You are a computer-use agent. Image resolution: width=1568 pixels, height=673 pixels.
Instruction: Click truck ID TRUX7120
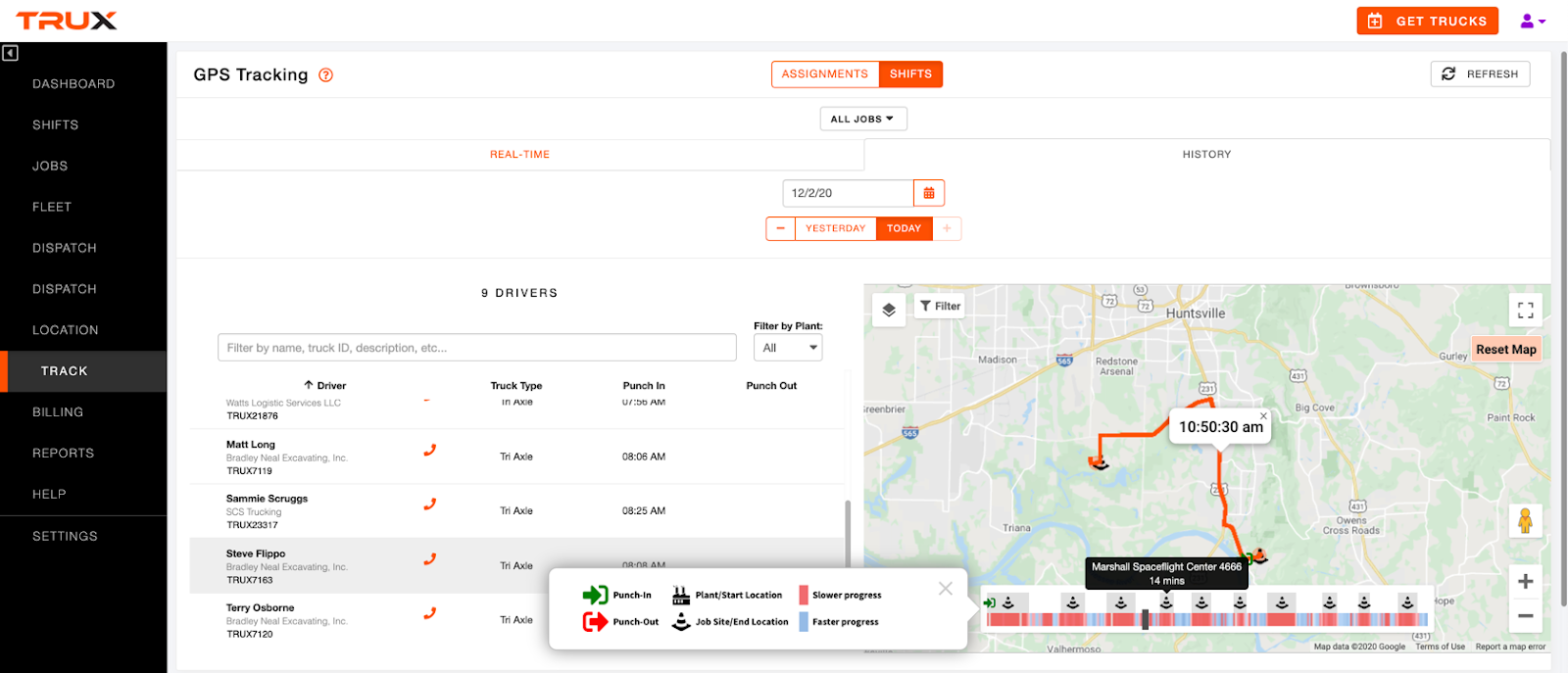(x=250, y=635)
